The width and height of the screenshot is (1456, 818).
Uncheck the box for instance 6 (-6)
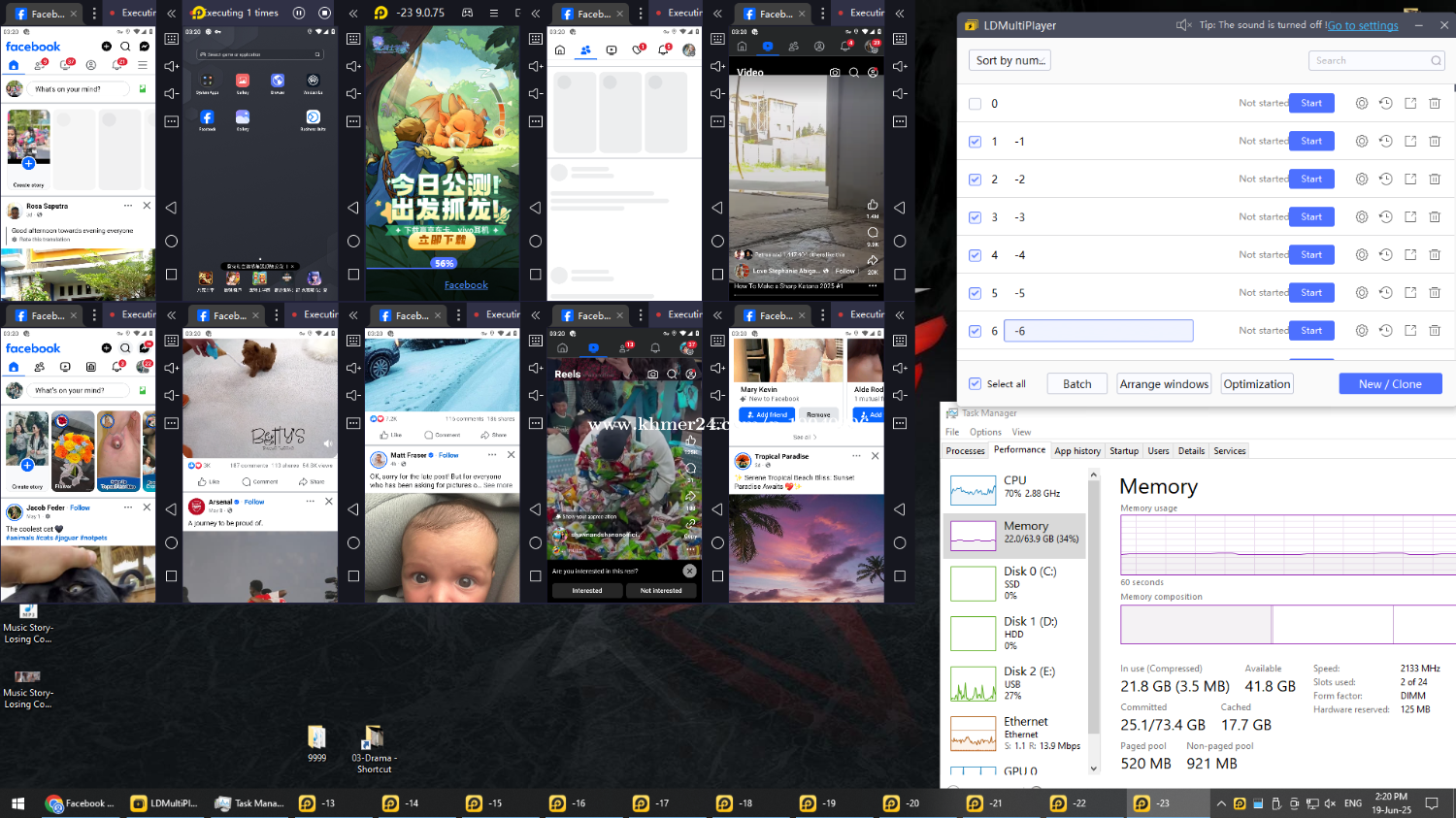(975, 331)
